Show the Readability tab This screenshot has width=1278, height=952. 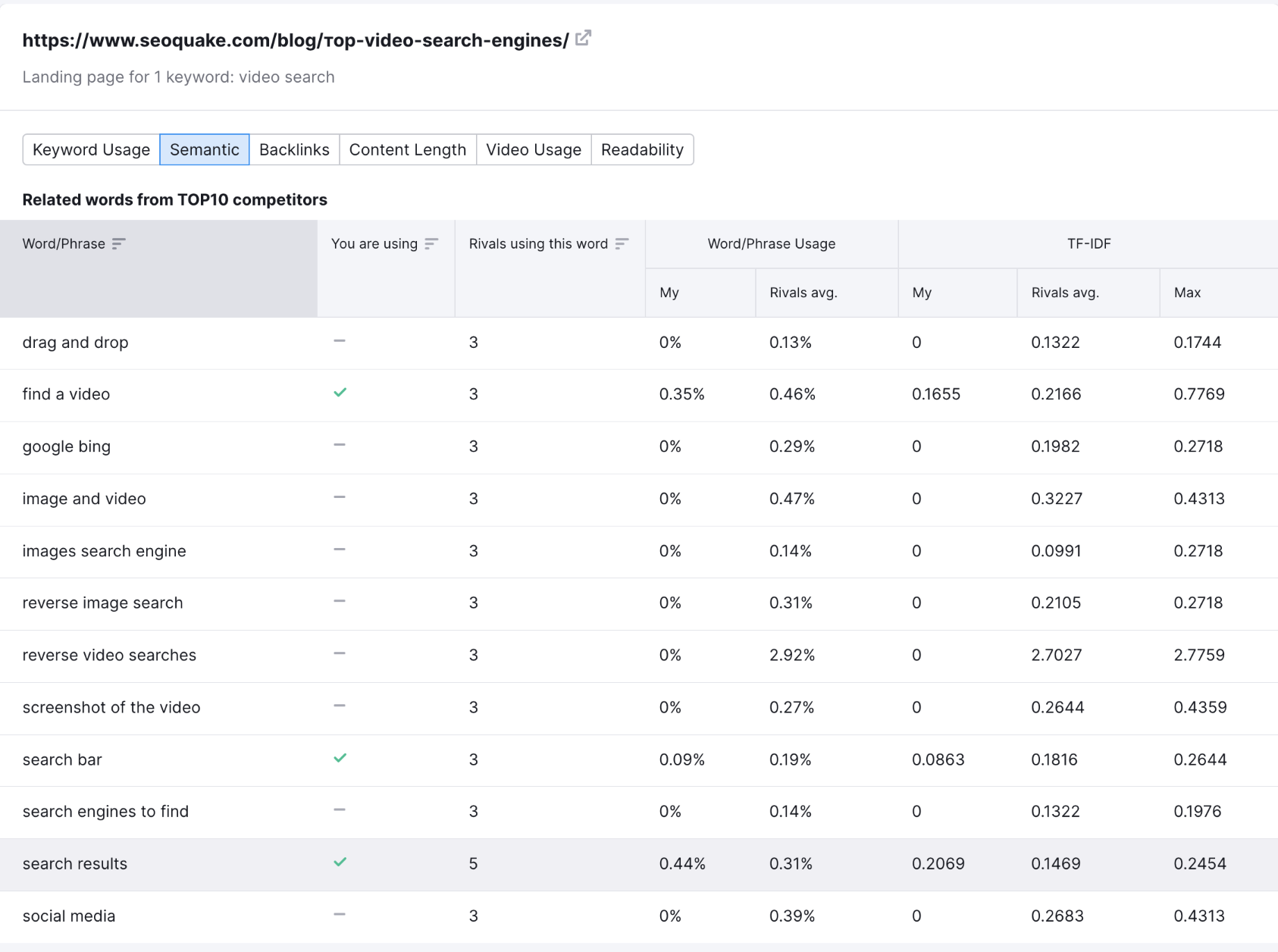pos(642,149)
